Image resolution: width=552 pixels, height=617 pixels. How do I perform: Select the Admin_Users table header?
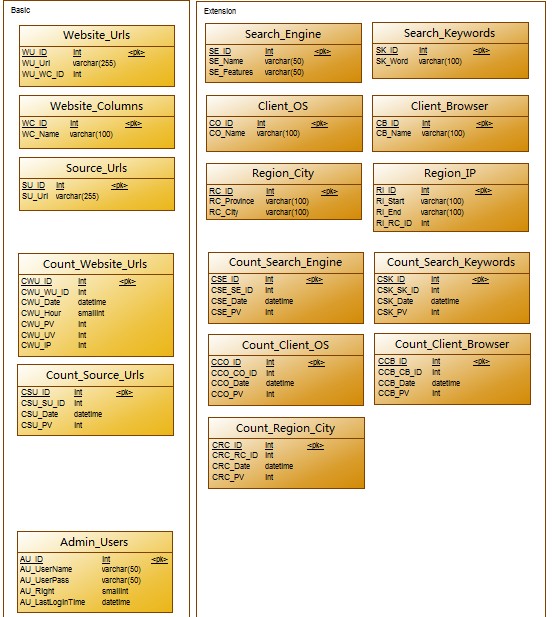[94, 542]
